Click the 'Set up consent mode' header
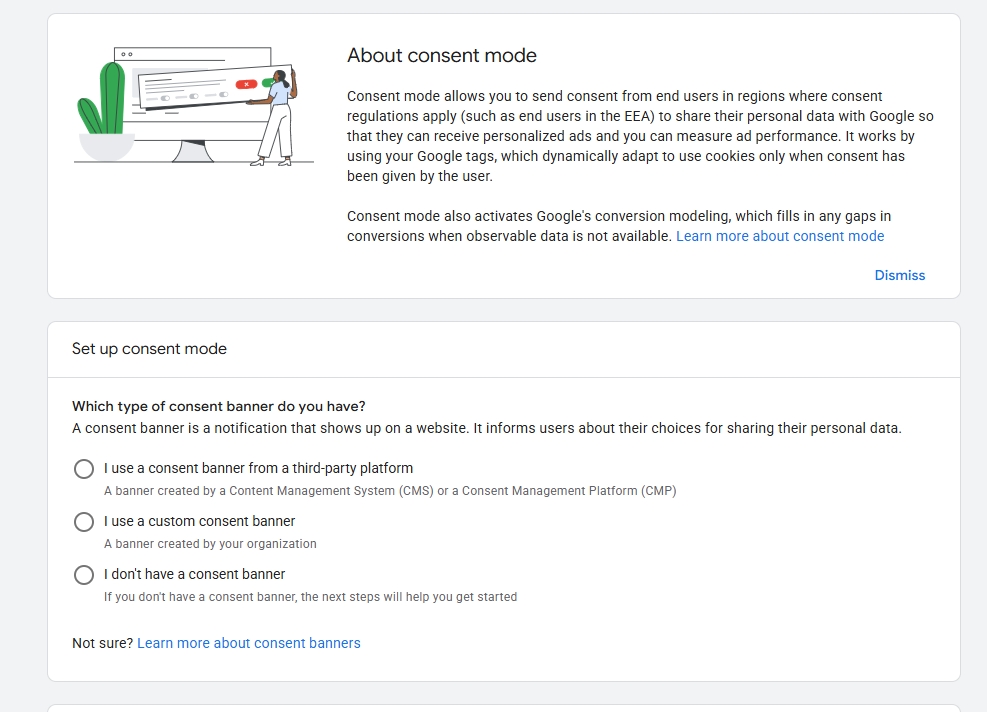 click(149, 349)
